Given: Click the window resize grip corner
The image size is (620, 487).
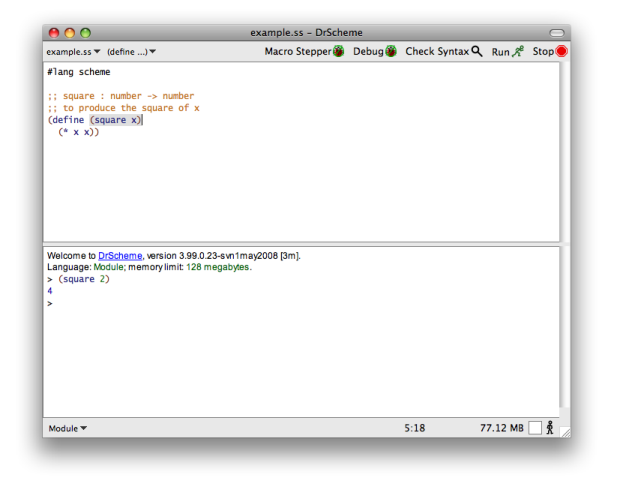Looking at the screenshot, I should (564, 432).
